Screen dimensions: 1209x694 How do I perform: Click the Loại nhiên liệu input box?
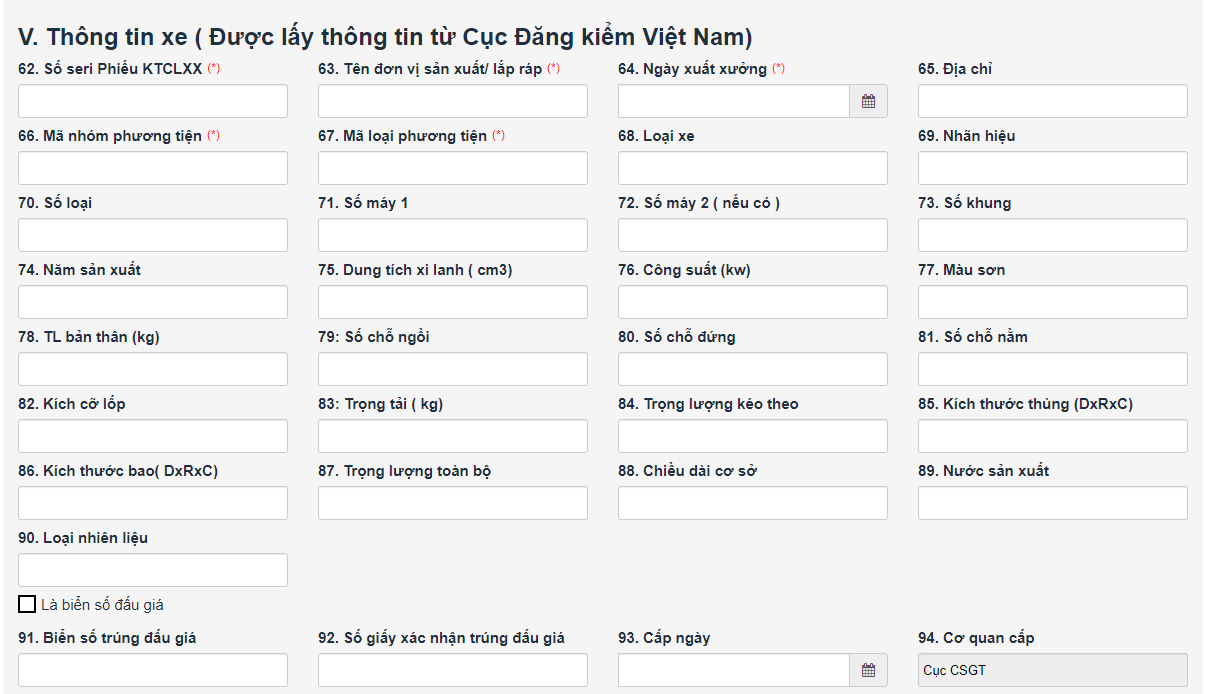point(153,570)
